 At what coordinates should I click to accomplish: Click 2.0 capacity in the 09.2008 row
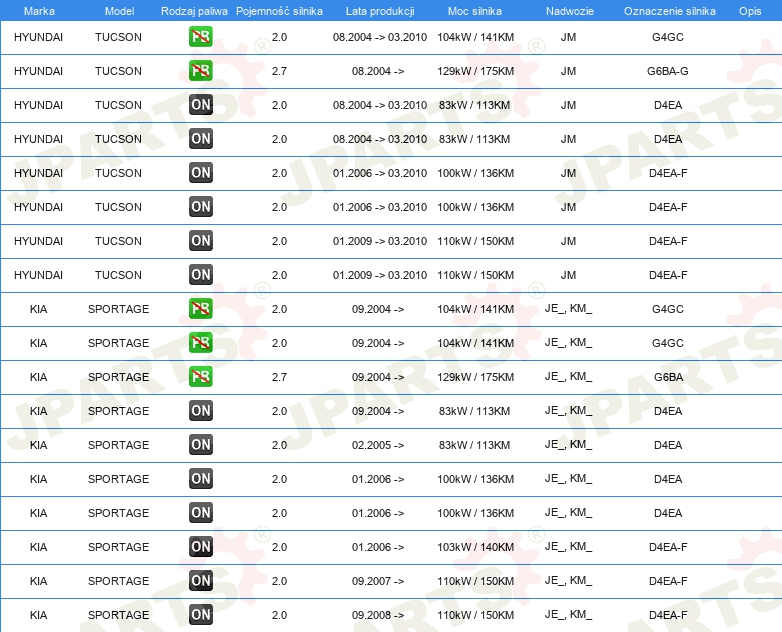(279, 615)
